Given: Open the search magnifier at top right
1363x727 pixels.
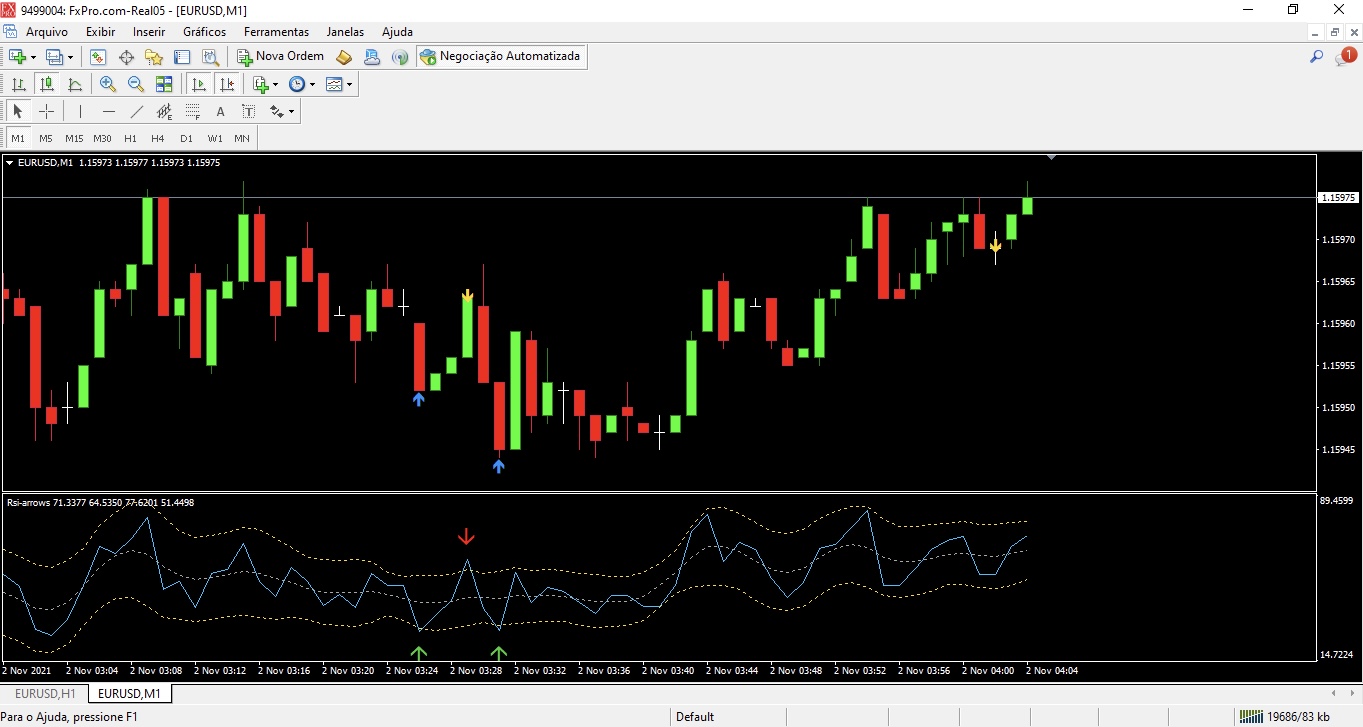Looking at the screenshot, I should click(1317, 57).
